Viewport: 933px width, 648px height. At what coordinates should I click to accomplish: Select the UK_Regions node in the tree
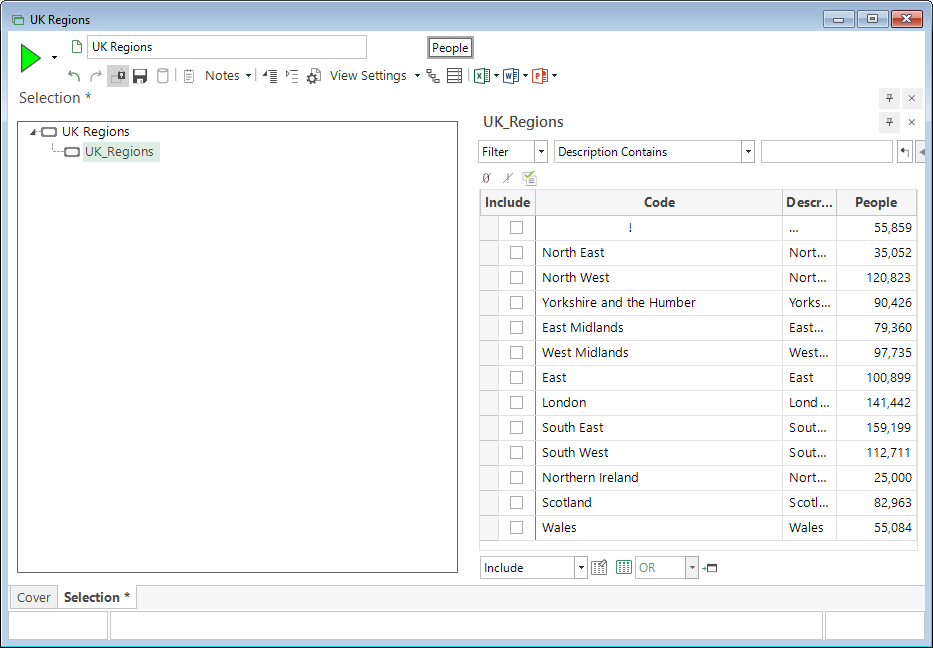[x=119, y=152]
